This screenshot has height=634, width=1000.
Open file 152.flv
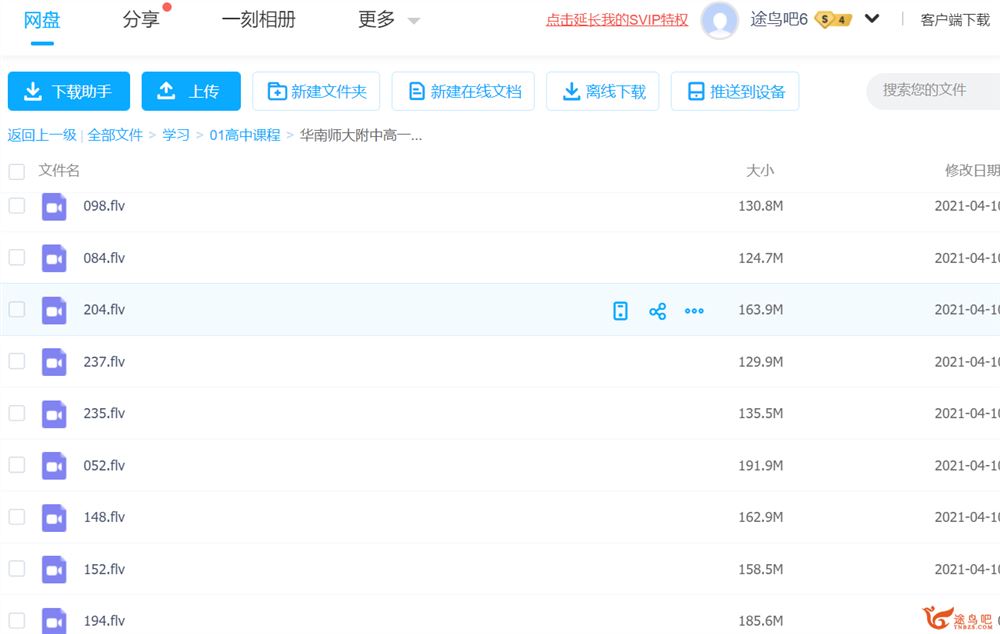104,569
